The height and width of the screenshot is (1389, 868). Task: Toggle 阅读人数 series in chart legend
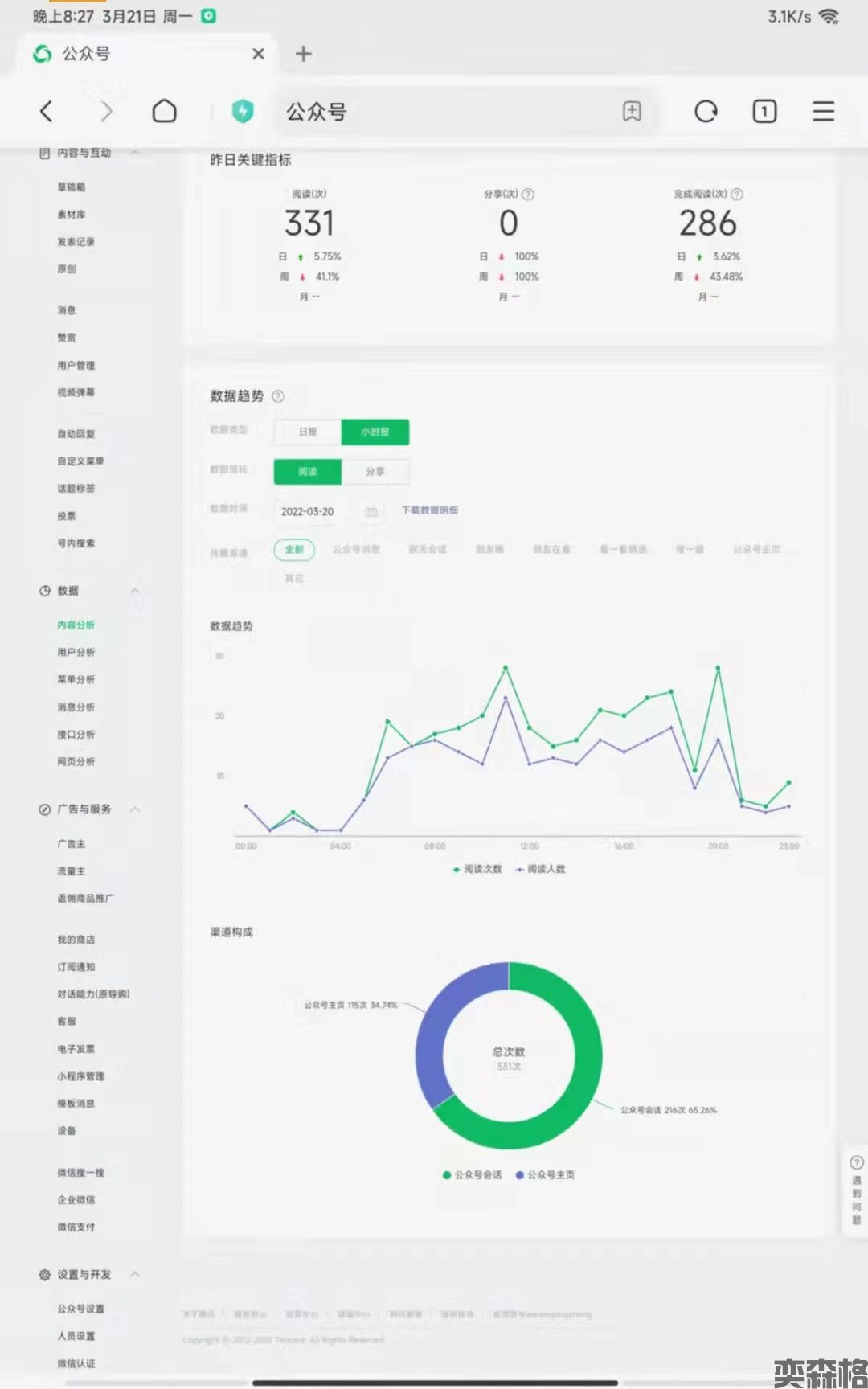click(541, 869)
